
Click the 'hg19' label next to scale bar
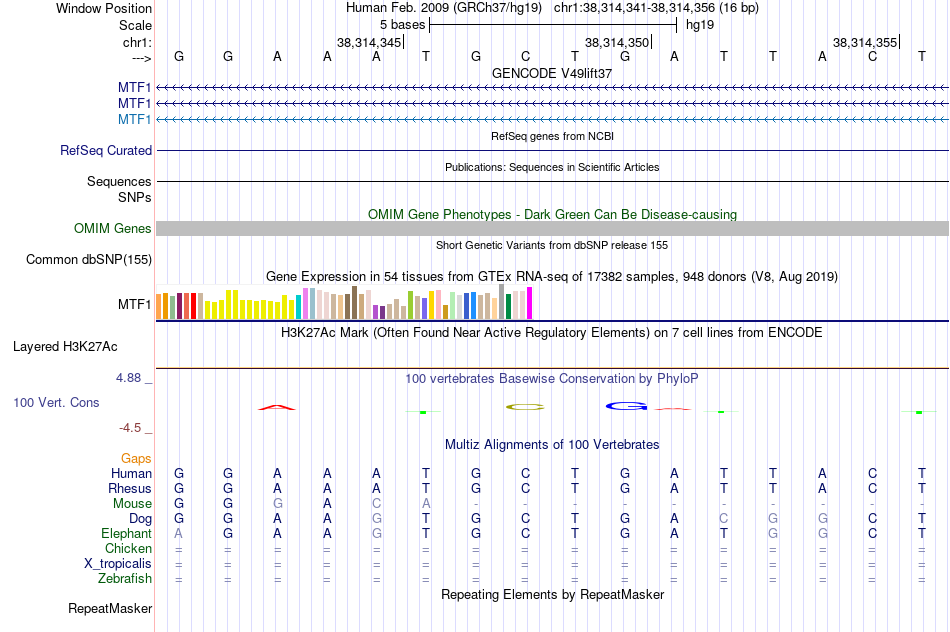[x=700, y=25]
